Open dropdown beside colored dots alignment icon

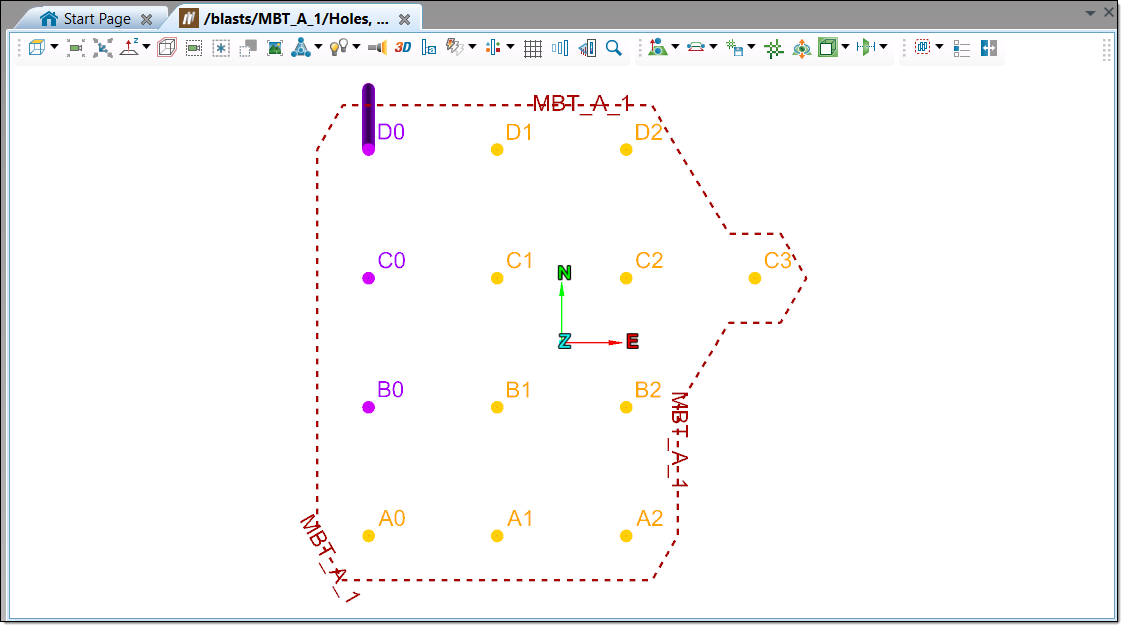pos(510,47)
